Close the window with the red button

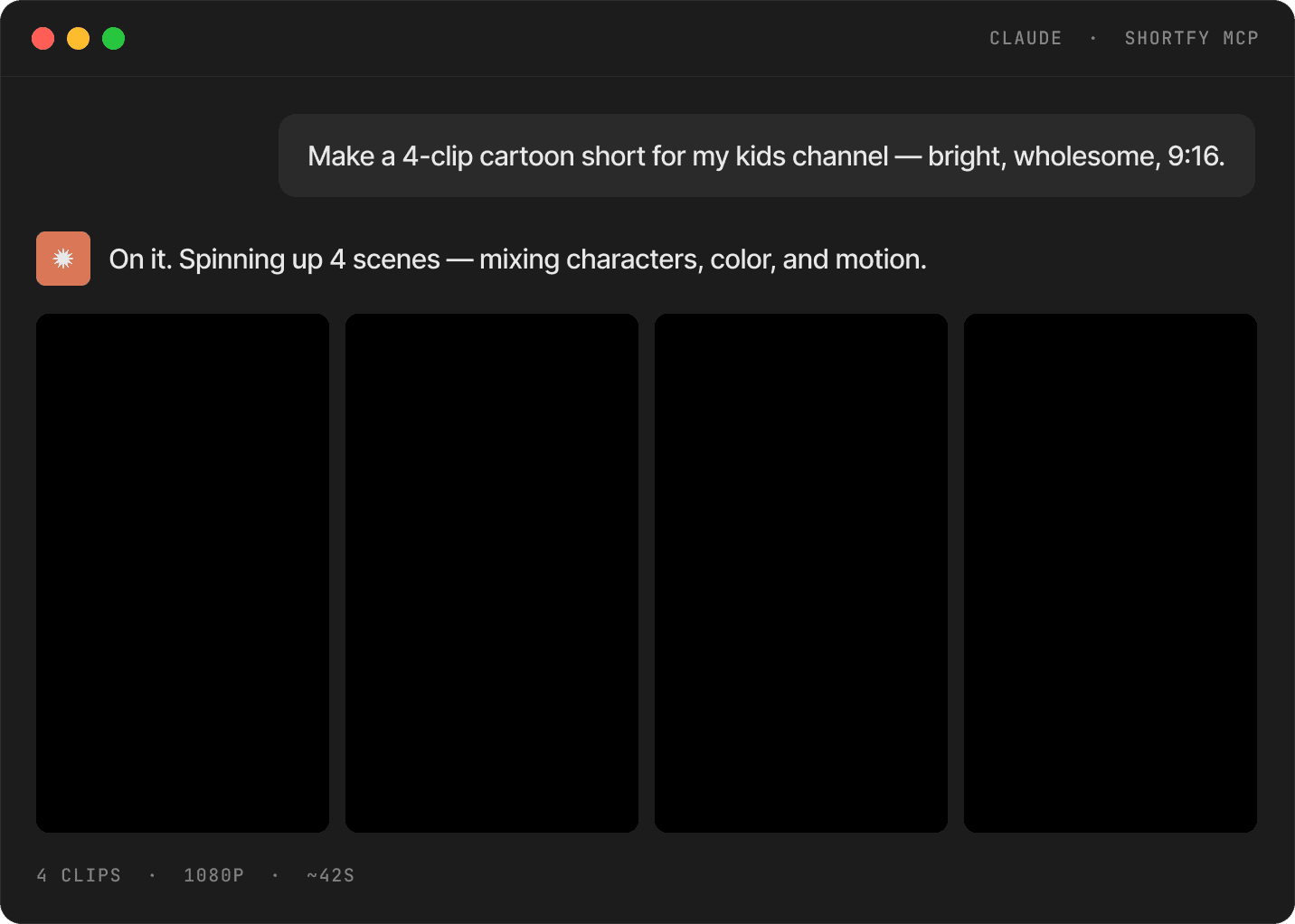coord(43,39)
